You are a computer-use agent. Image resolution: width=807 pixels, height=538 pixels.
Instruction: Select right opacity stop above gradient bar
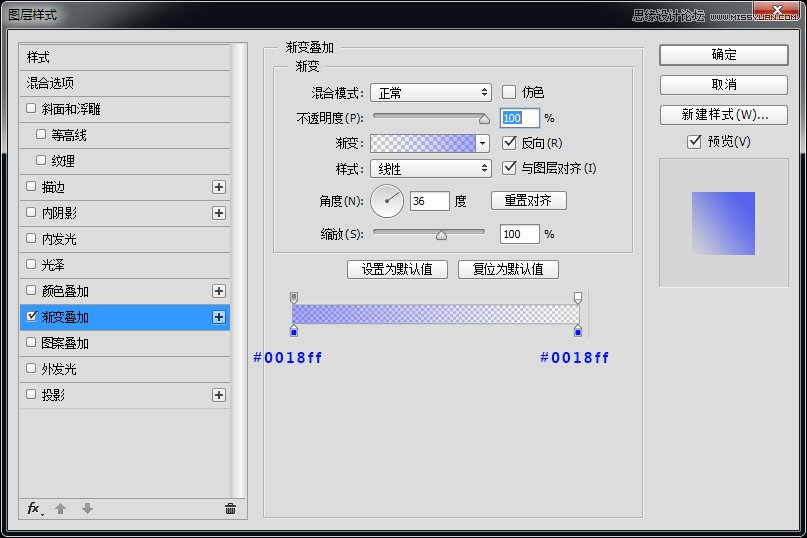tap(578, 298)
